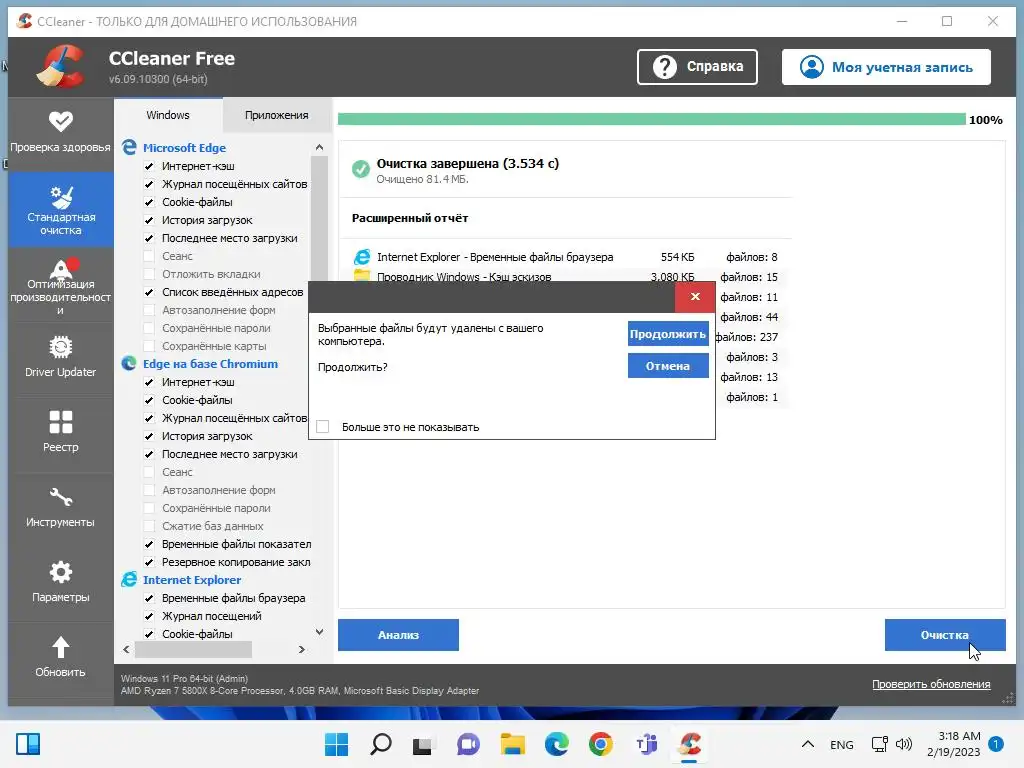1024x768 pixels.
Task: Click CCleaner icon on taskbar
Action: [690, 744]
